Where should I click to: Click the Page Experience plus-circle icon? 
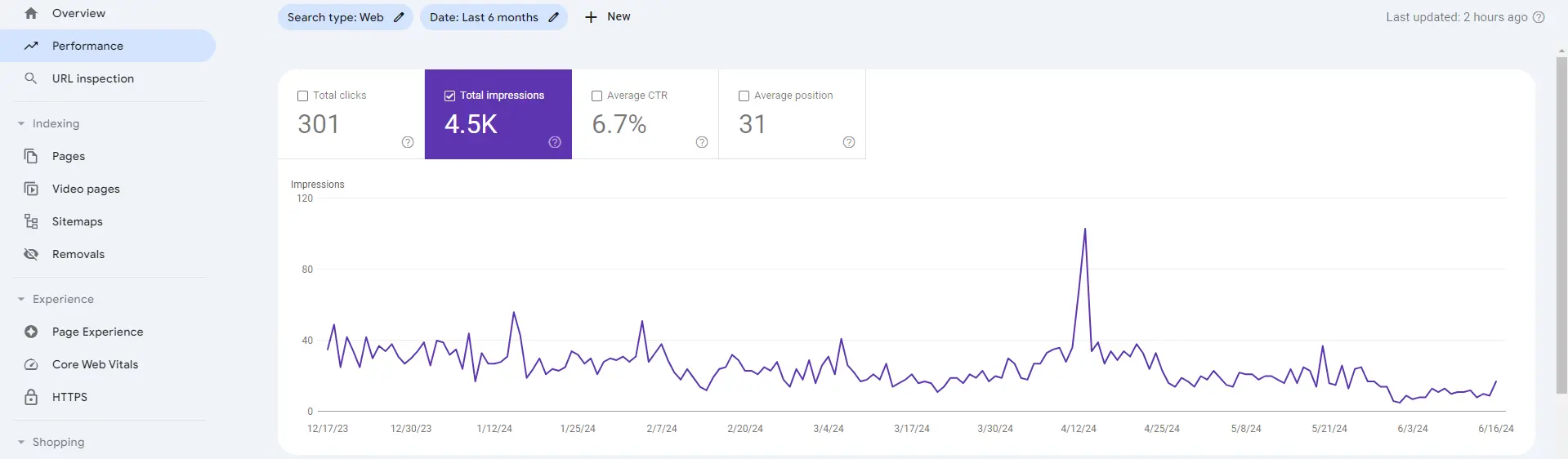pos(31,332)
